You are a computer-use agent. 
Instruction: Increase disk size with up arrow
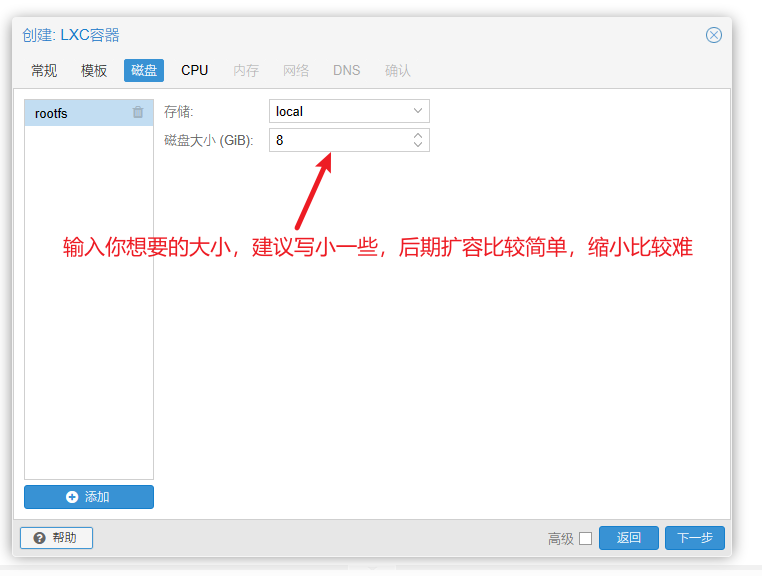[418, 135]
